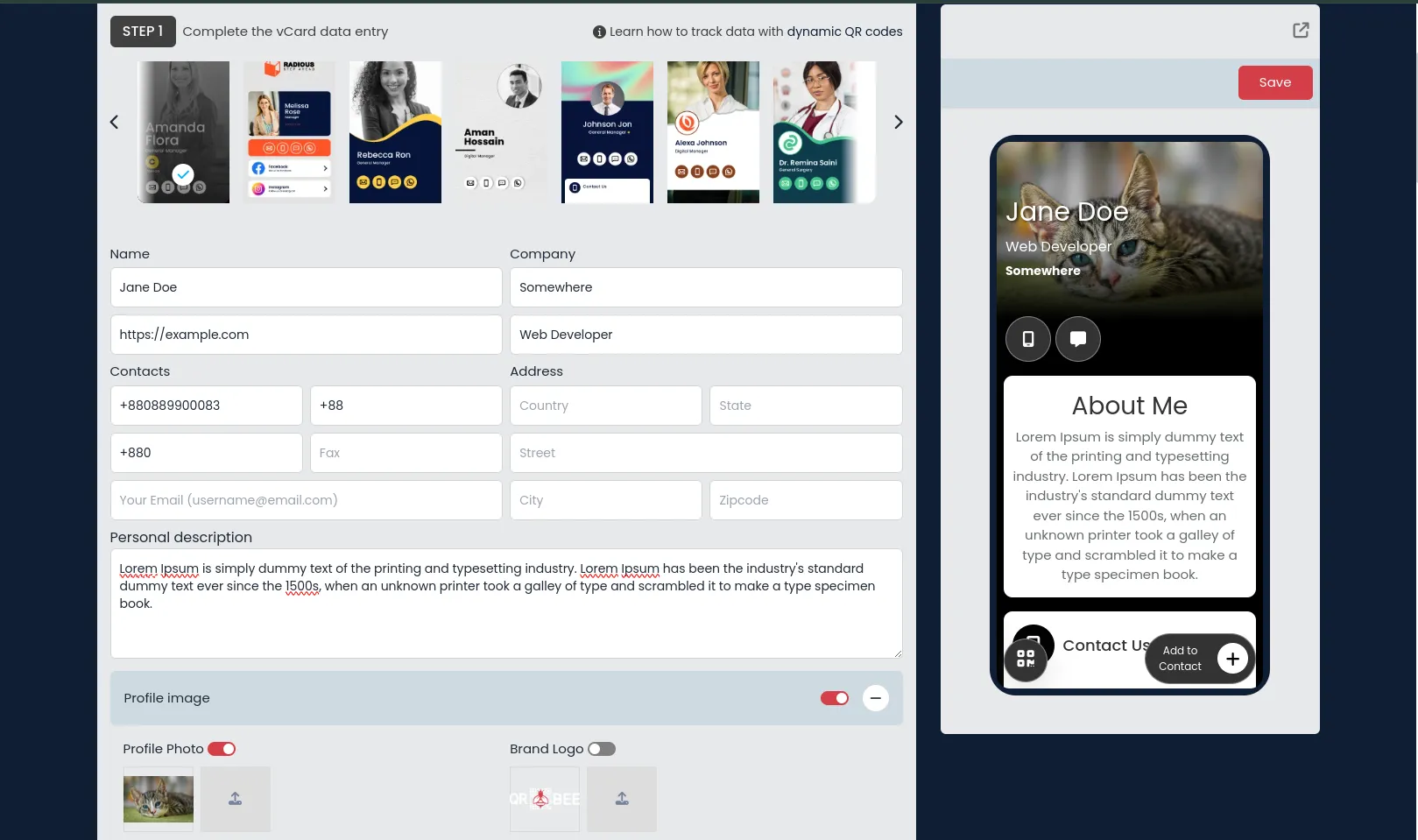Viewport: 1418px width, 840px height.
Task: Upload a brand logo image
Action: pyautogui.click(x=622, y=799)
